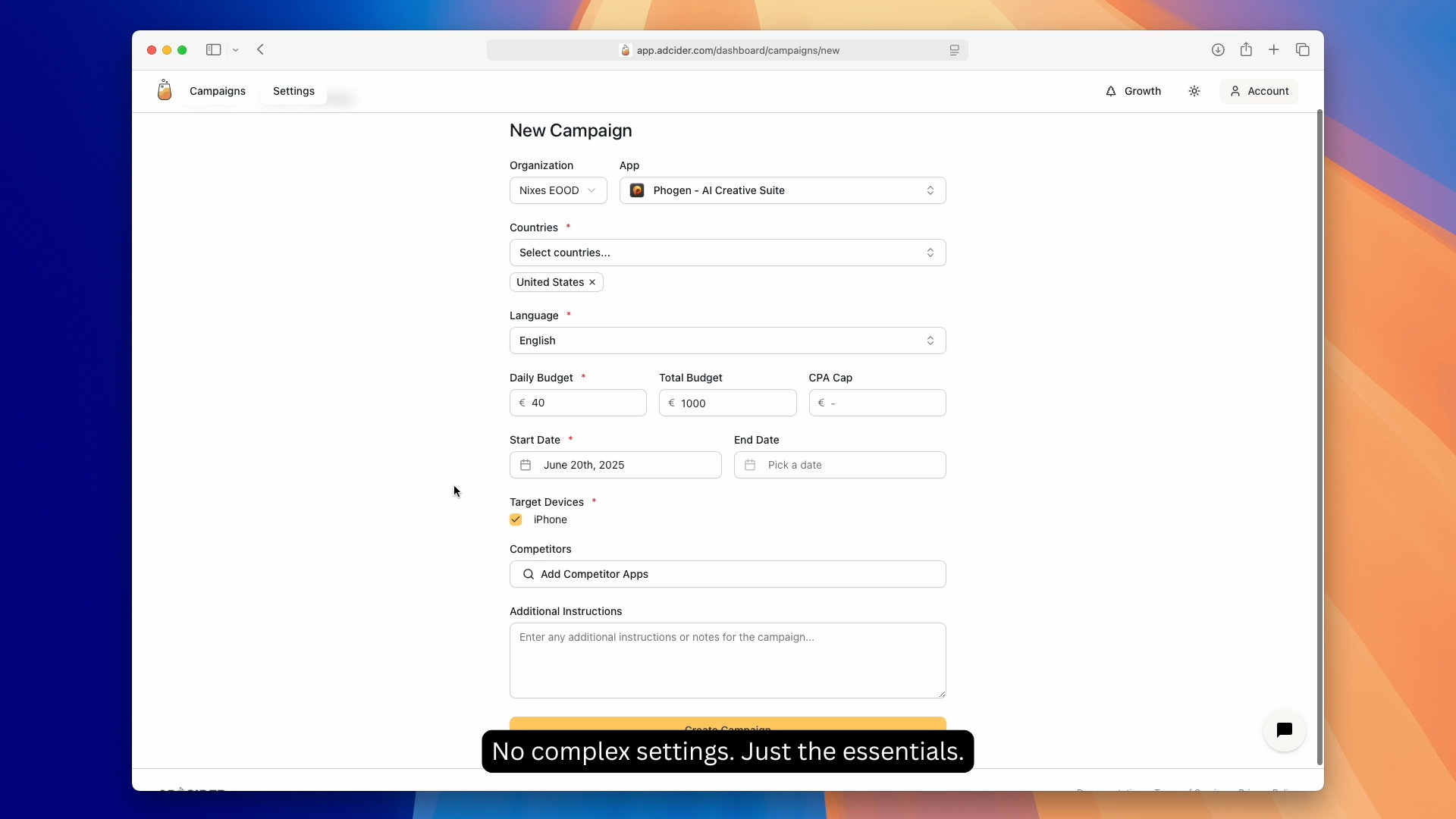The image size is (1456, 819).
Task: Click the CPA Cap field
Action: tap(877, 403)
